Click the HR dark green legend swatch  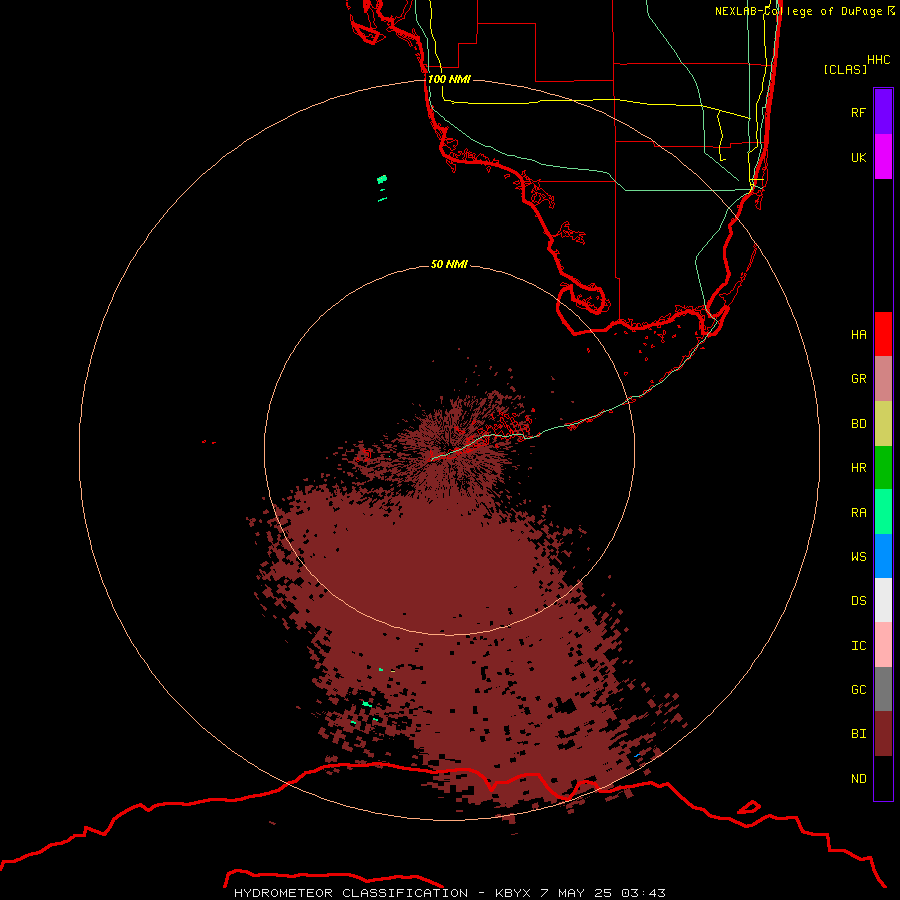pos(883,468)
